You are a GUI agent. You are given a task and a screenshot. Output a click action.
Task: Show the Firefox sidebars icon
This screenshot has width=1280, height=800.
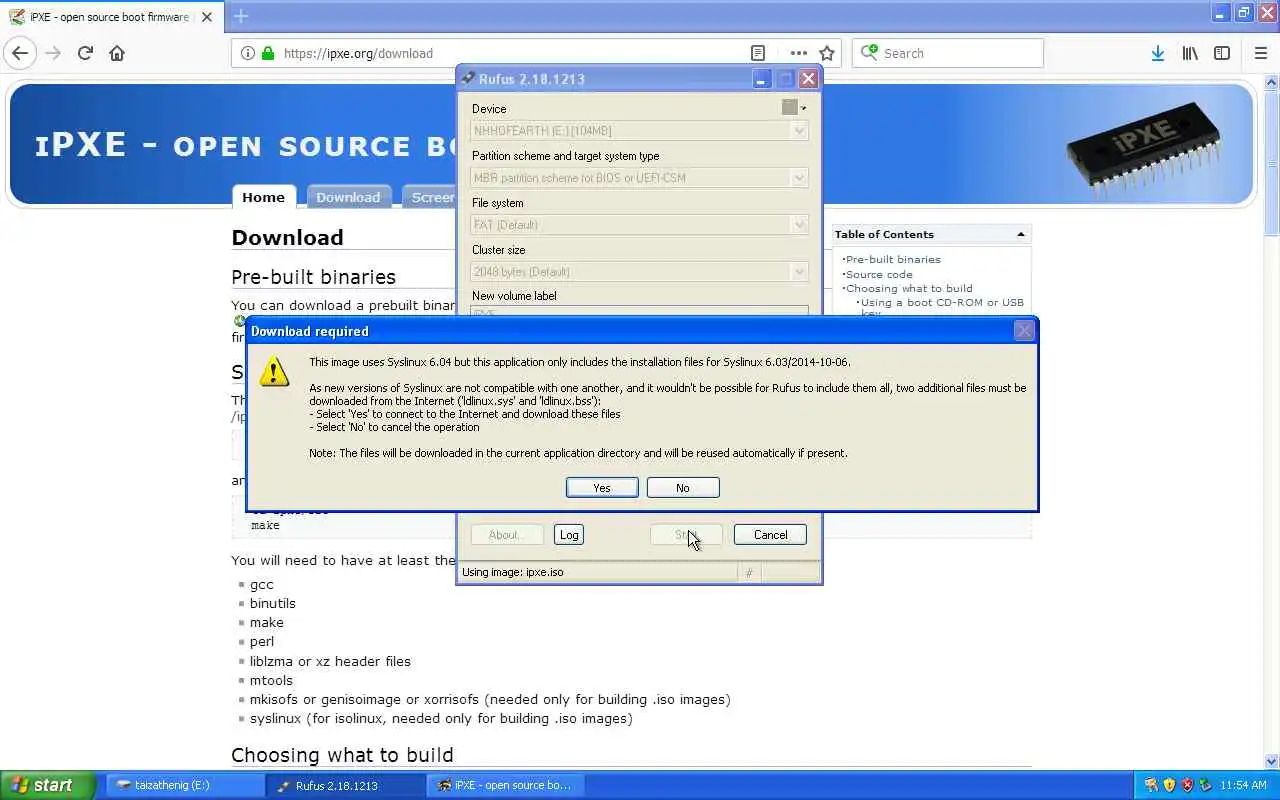(x=1222, y=53)
